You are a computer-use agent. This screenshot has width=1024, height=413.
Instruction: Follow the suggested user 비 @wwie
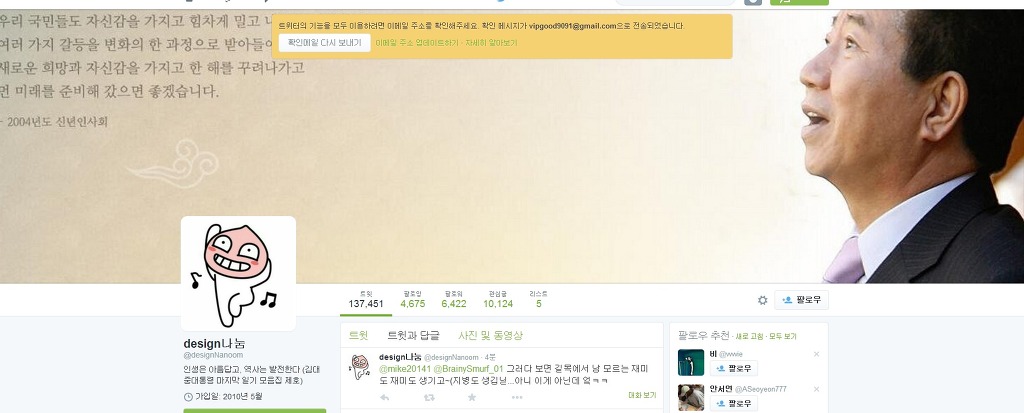coord(733,369)
